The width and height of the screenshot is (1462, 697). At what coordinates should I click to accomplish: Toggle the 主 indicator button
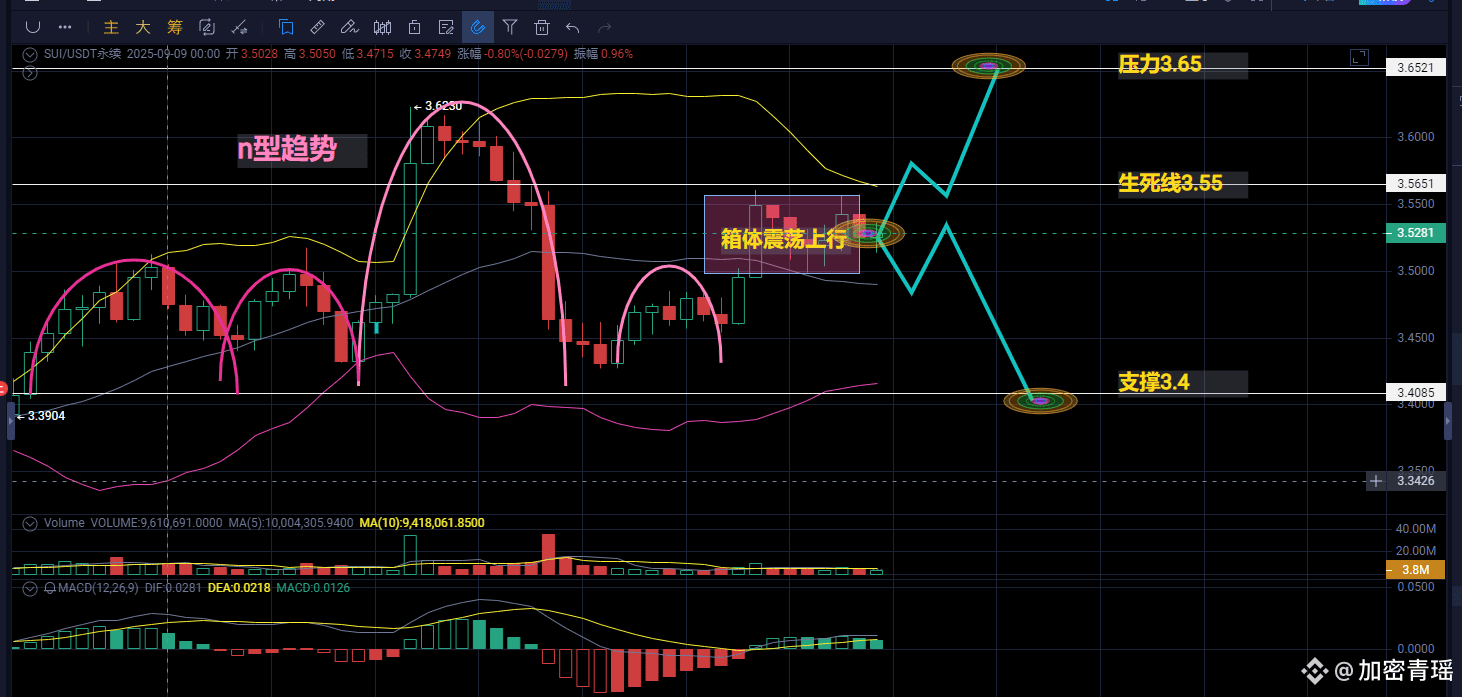tap(112, 27)
